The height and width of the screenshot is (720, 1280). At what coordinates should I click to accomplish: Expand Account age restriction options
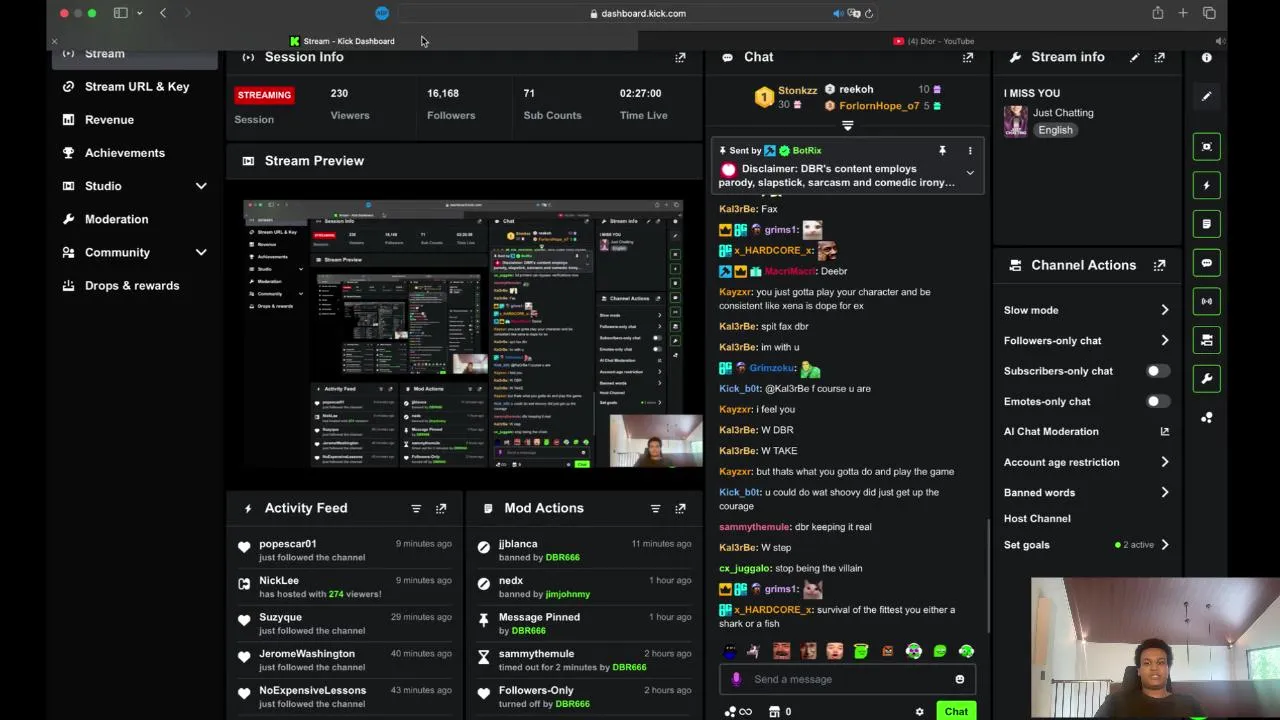point(1164,462)
